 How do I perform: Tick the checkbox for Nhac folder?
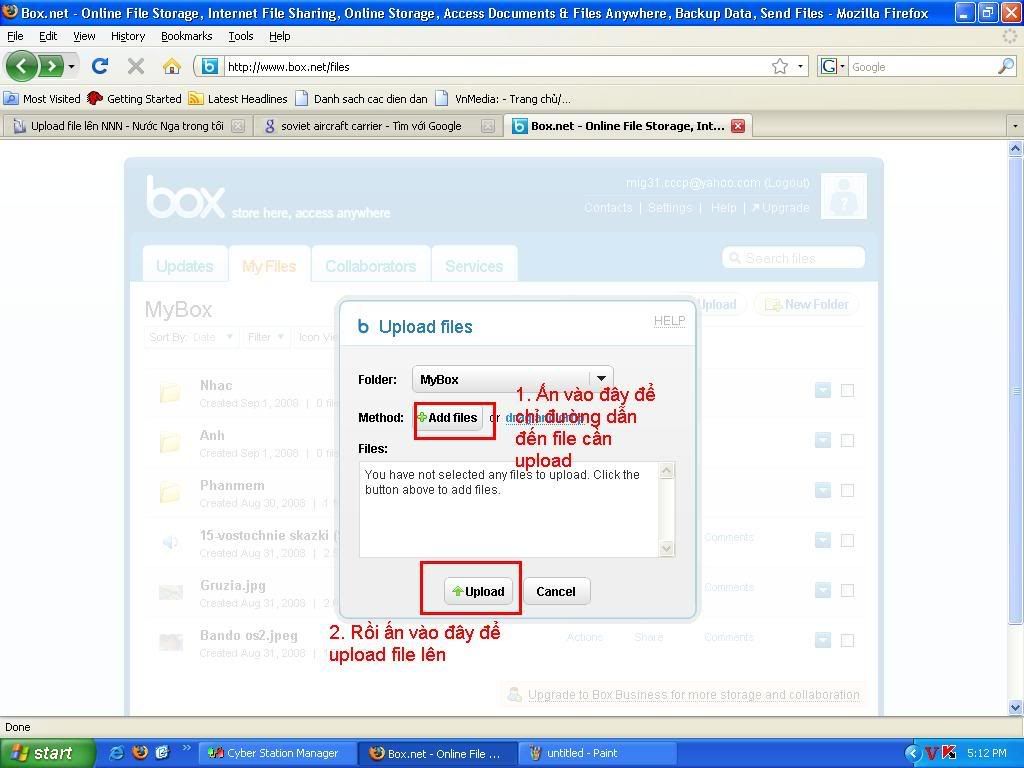pos(847,390)
